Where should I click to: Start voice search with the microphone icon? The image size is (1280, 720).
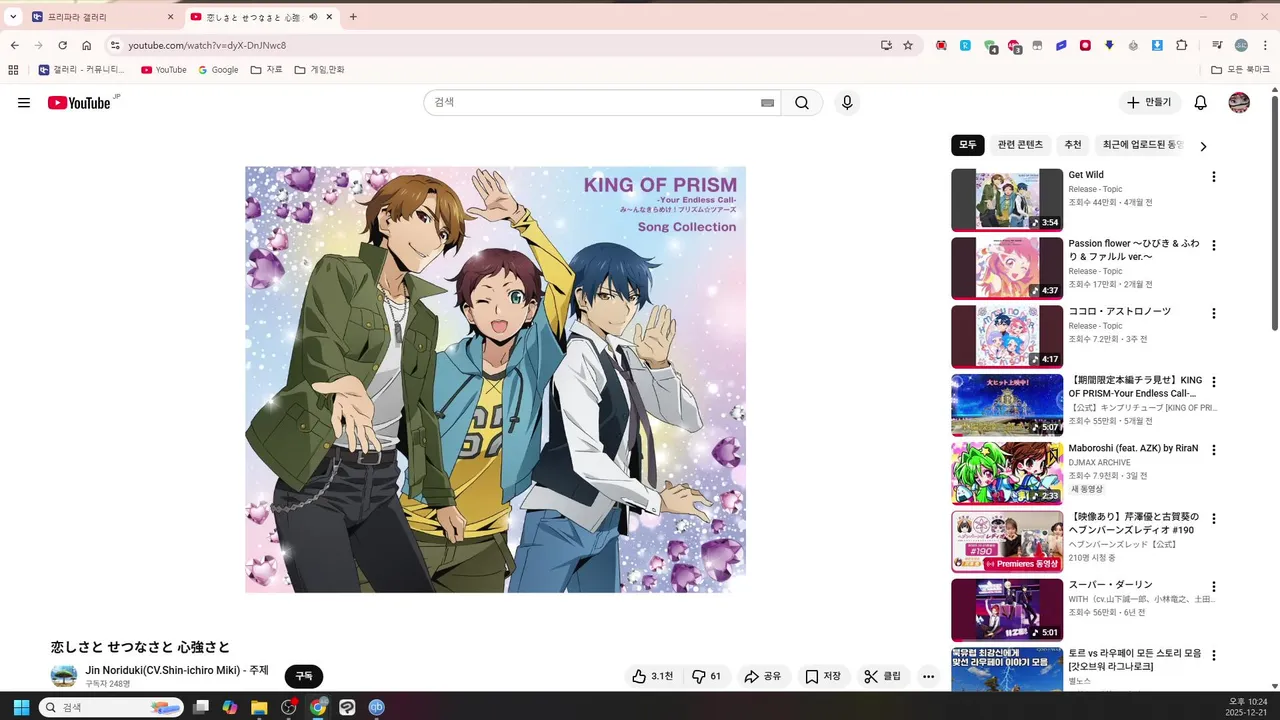coord(847,103)
